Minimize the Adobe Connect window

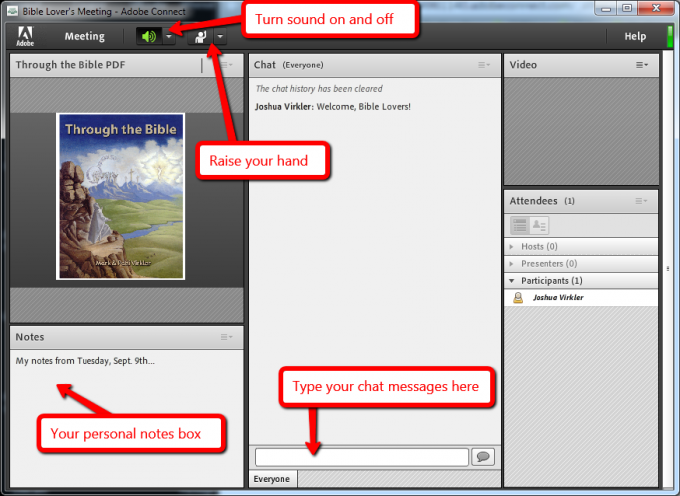point(606,9)
